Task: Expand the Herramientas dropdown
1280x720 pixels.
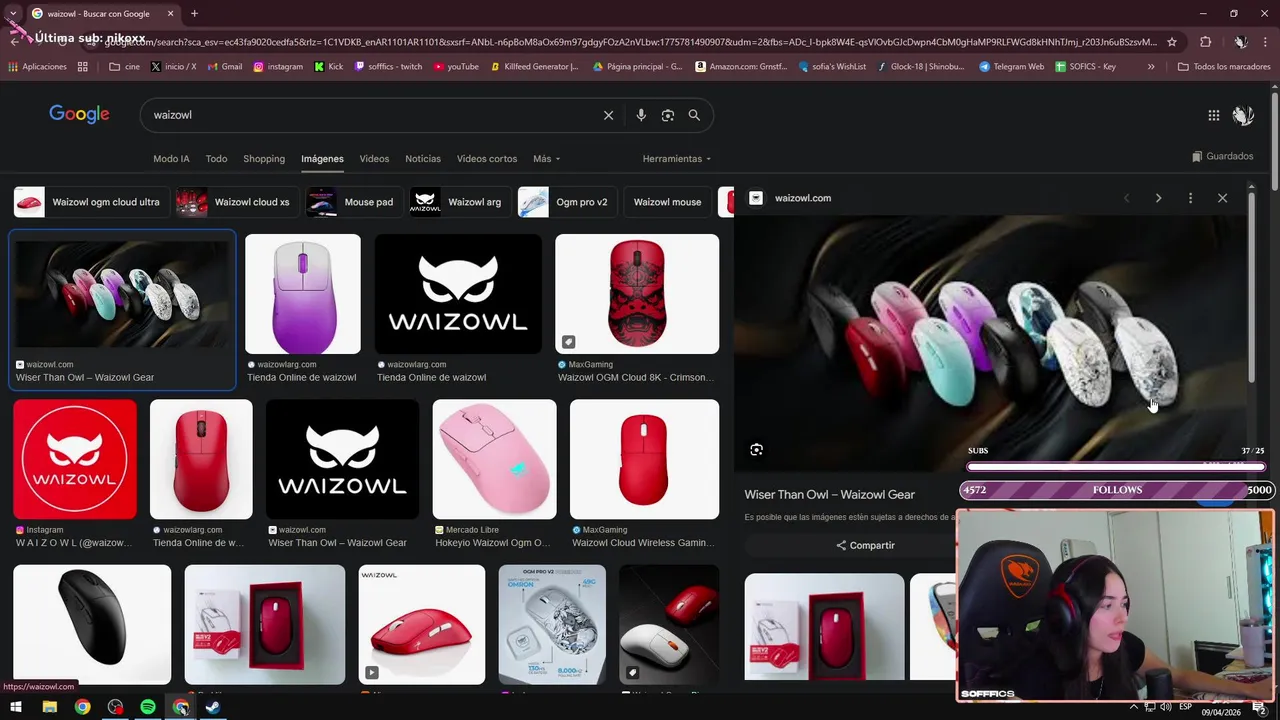Action: pyautogui.click(x=677, y=159)
